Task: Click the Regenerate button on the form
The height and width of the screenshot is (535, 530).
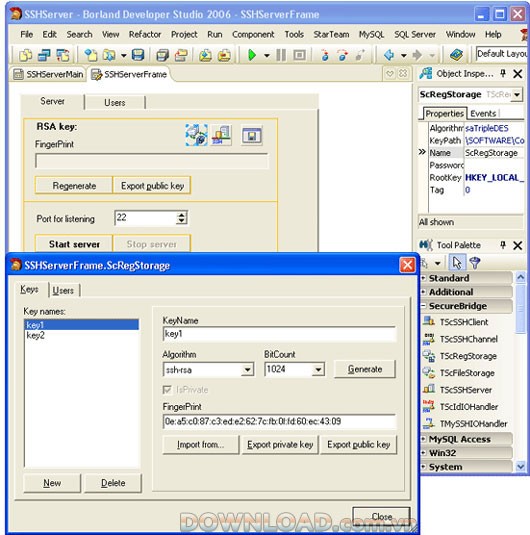Action: (x=74, y=186)
